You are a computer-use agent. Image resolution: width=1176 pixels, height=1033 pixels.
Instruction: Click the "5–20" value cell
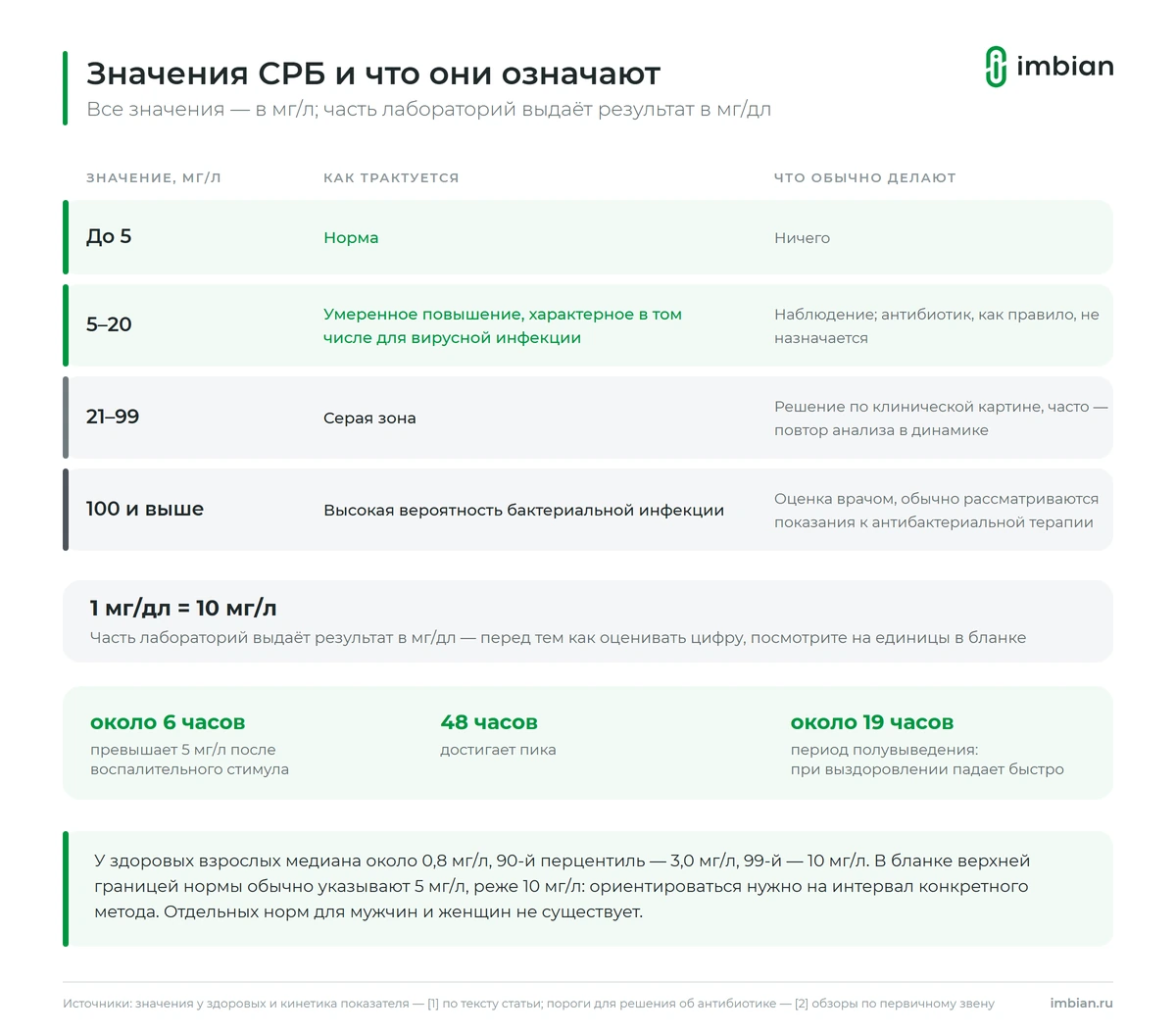(x=109, y=324)
